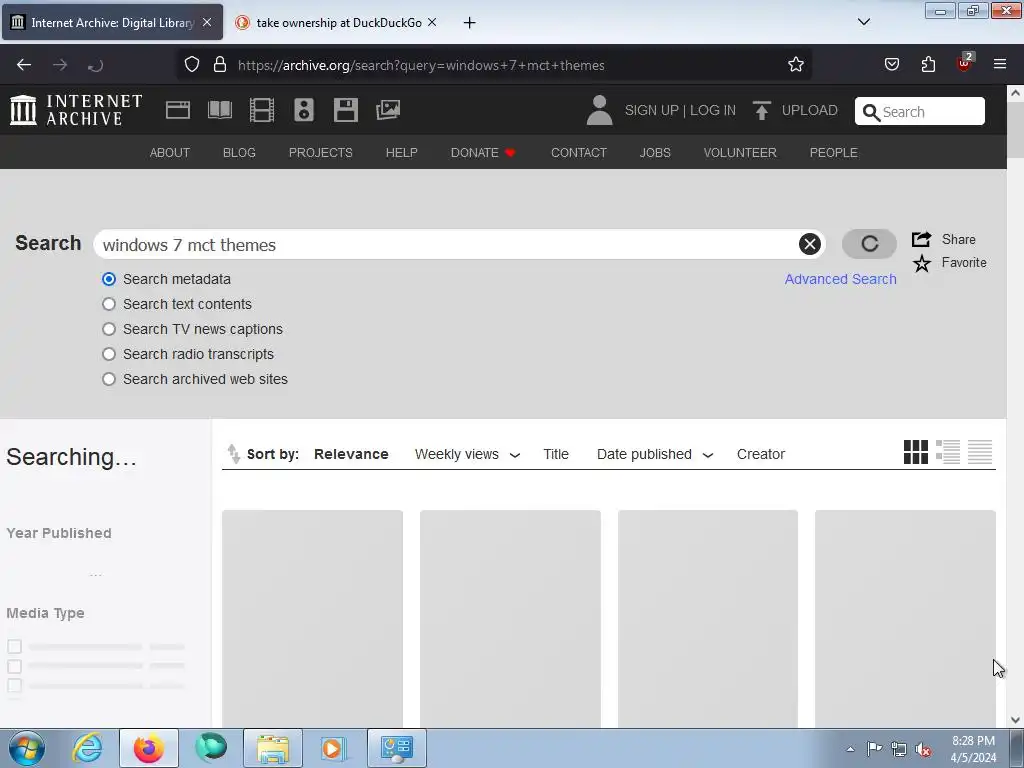Open Save to Pocket icon
The height and width of the screenshot is (768, 1024).
coord(891,65)
